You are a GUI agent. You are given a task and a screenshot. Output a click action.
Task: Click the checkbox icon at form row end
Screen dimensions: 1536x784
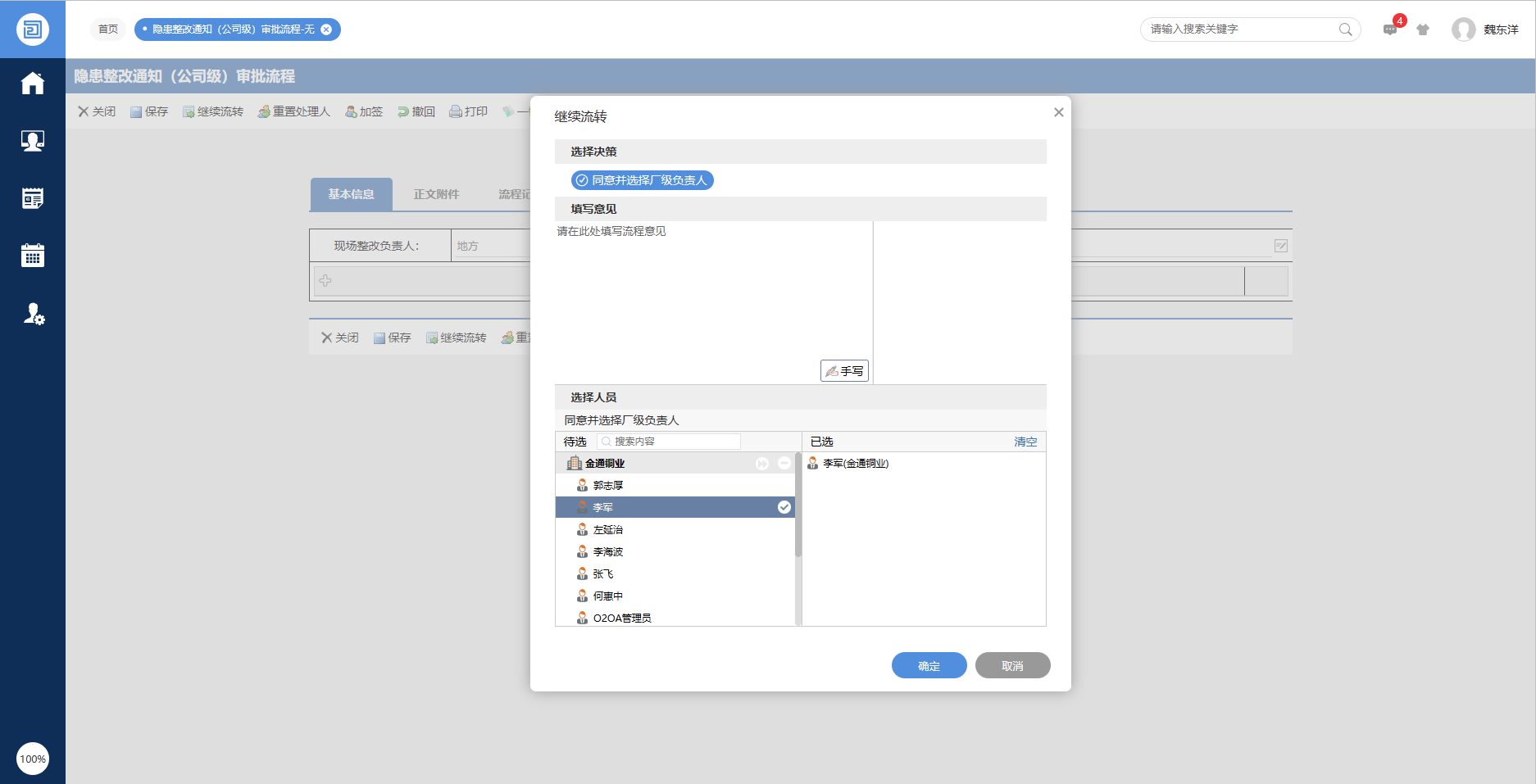(1281, 246)
